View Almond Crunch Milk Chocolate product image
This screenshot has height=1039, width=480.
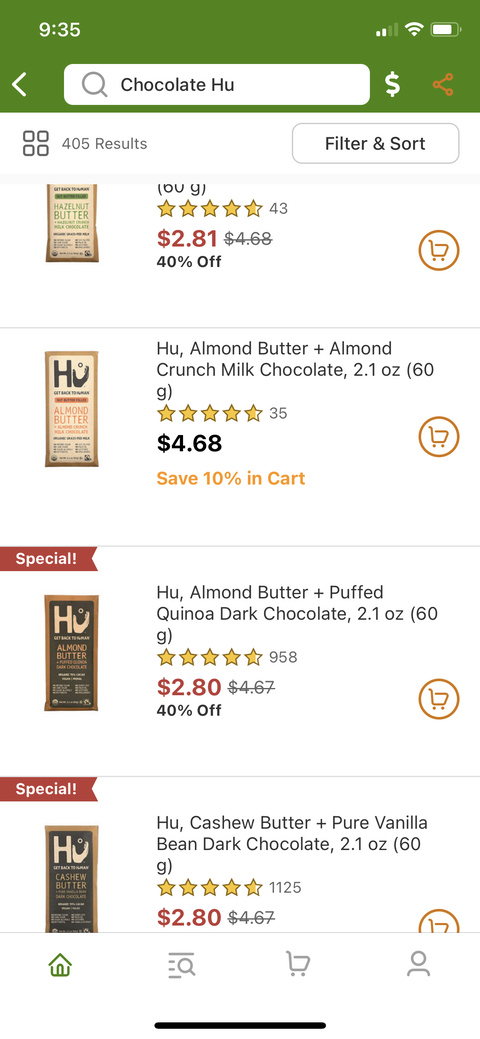pos(72,409)
